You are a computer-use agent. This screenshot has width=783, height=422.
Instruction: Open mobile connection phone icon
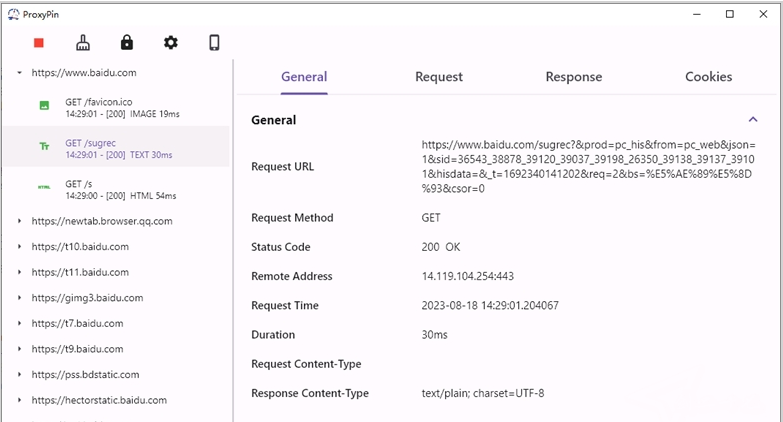point(214,43)
